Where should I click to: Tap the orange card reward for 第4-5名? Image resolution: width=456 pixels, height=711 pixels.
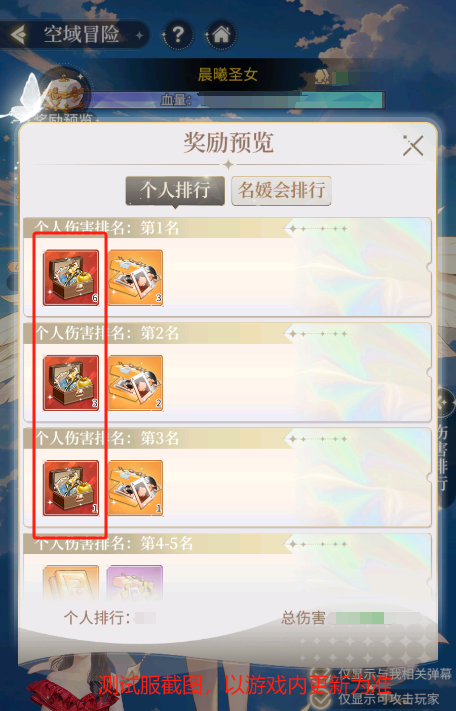(x=71, y=583)
